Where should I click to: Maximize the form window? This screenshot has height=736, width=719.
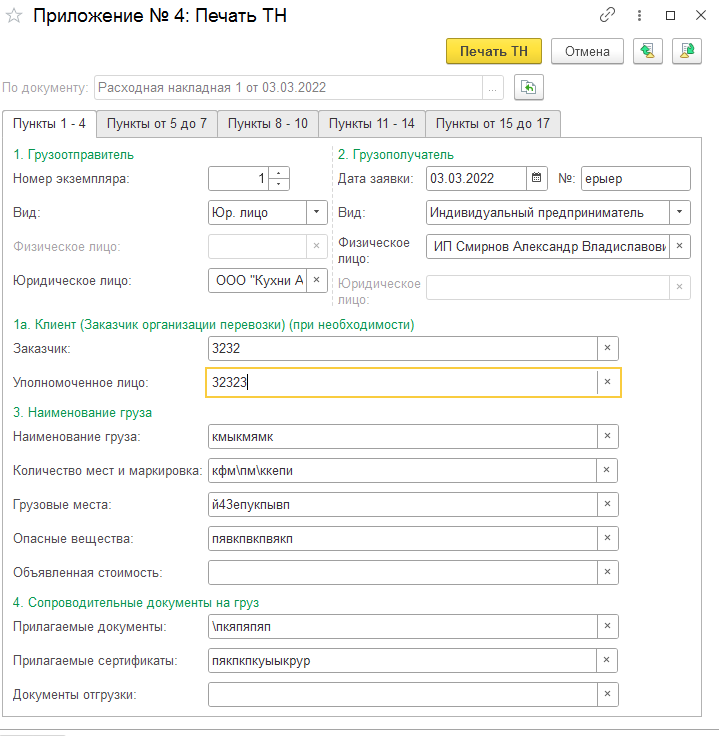point(670,15)
